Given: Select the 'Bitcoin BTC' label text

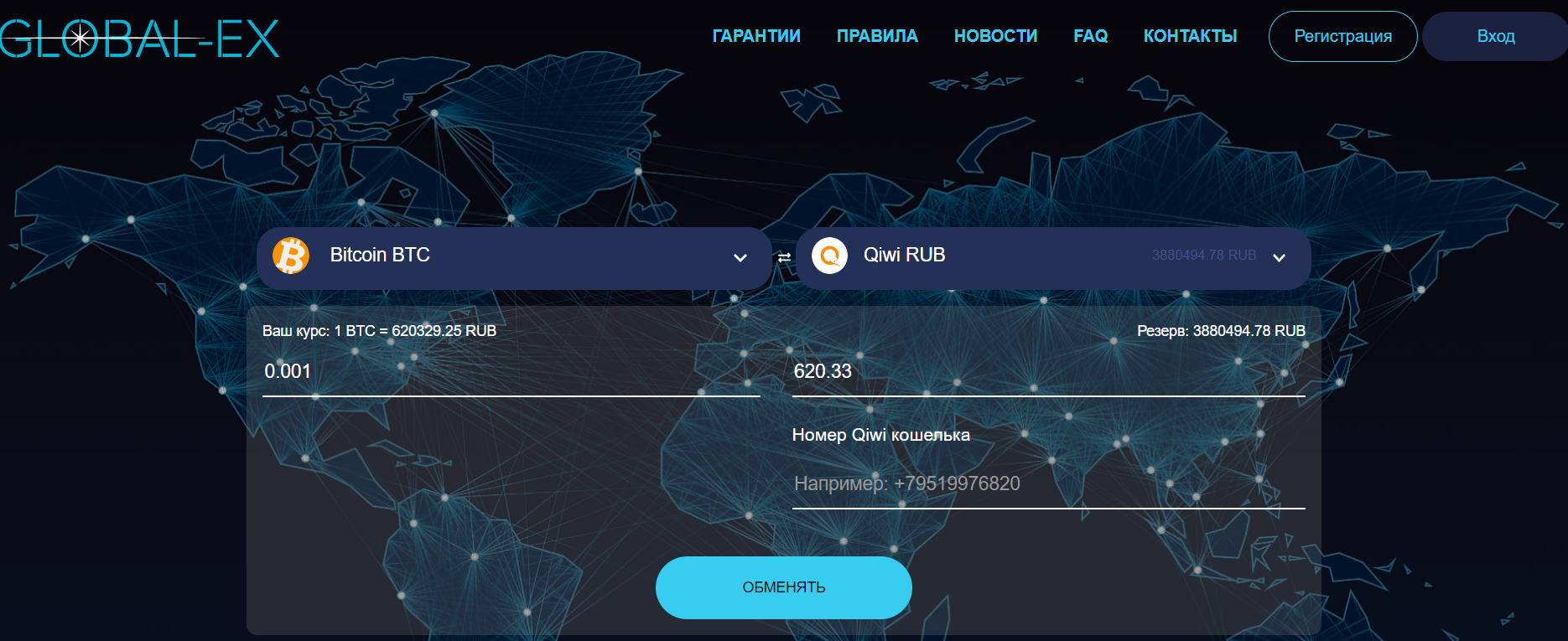Looking at the screenshot, I should 380,255.
